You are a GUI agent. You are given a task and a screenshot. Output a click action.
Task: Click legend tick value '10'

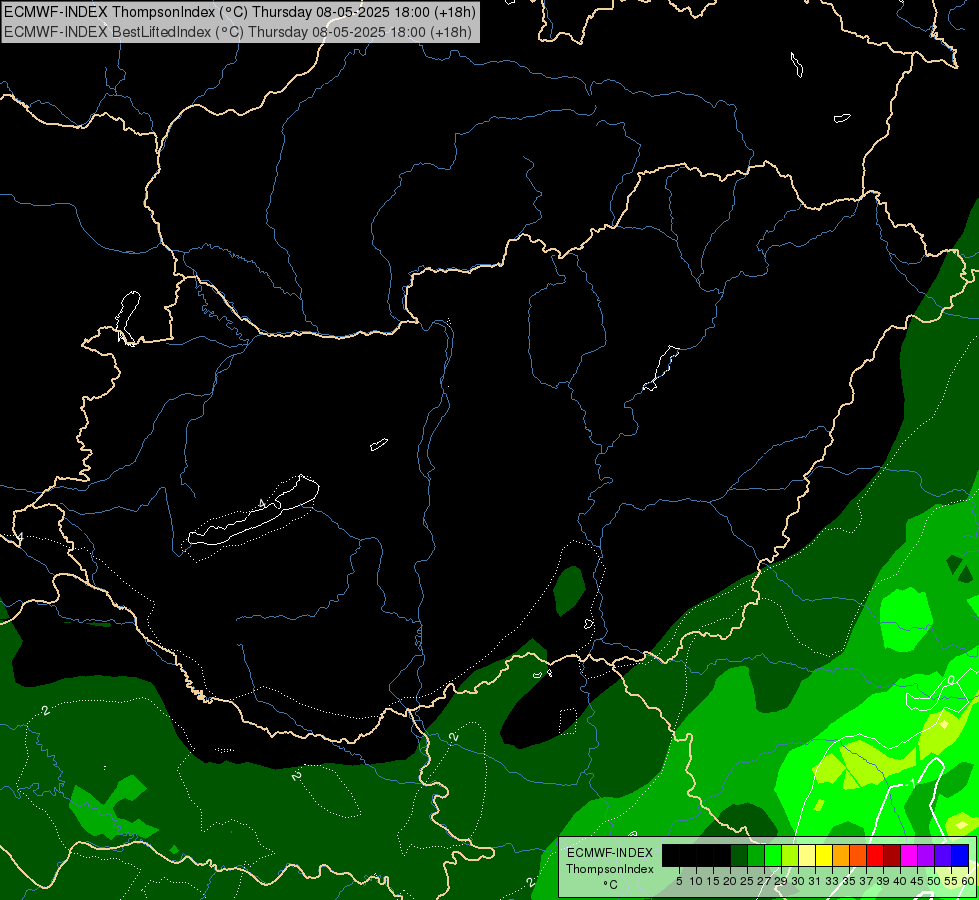[696, 881]
